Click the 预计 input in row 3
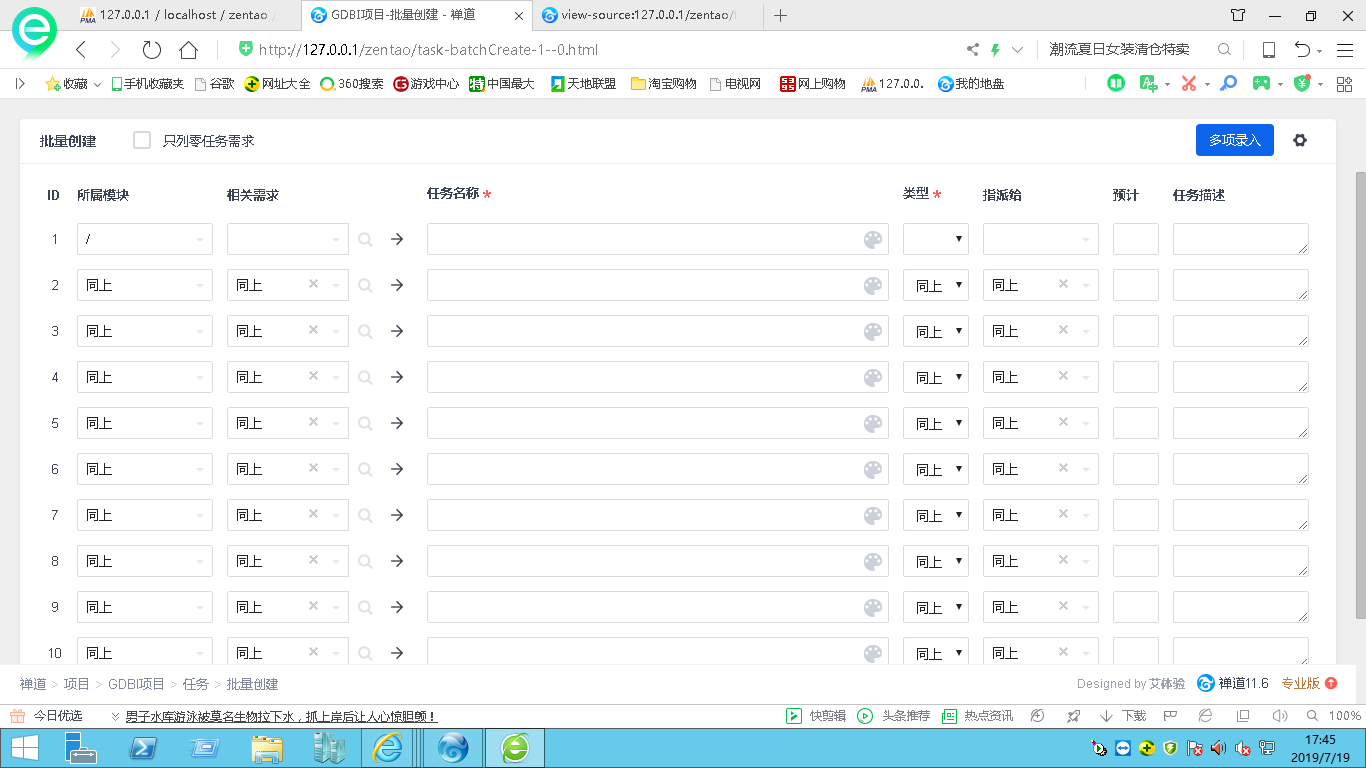This screenshot has width=1366, height=768. [x=1136, y=331]
